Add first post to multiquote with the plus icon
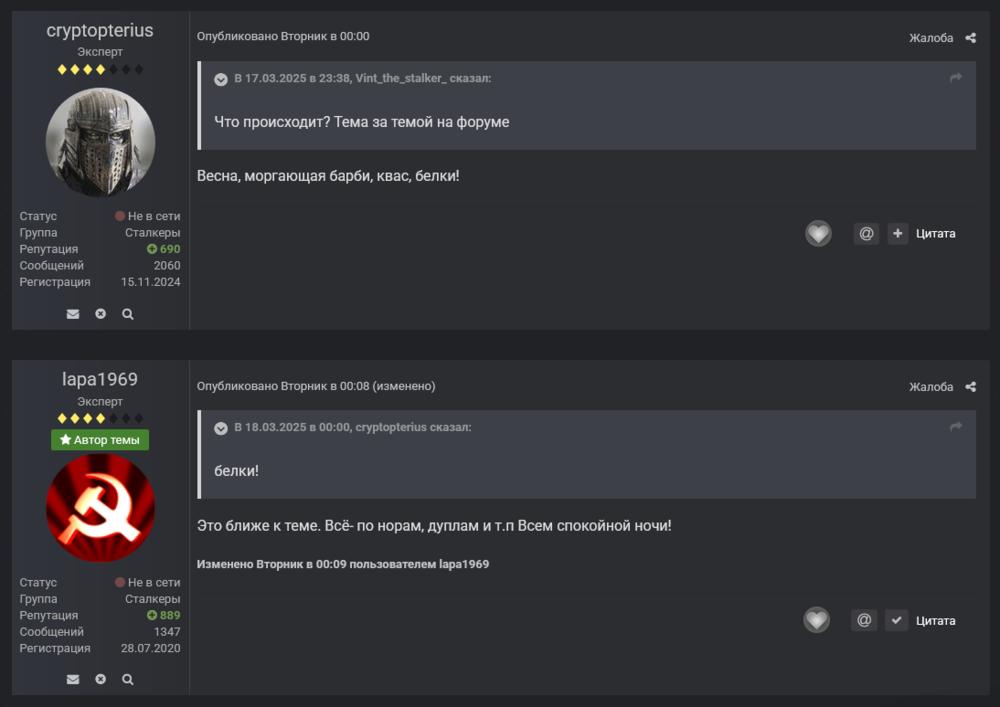The image size is (1000, 707). point(897,233)
